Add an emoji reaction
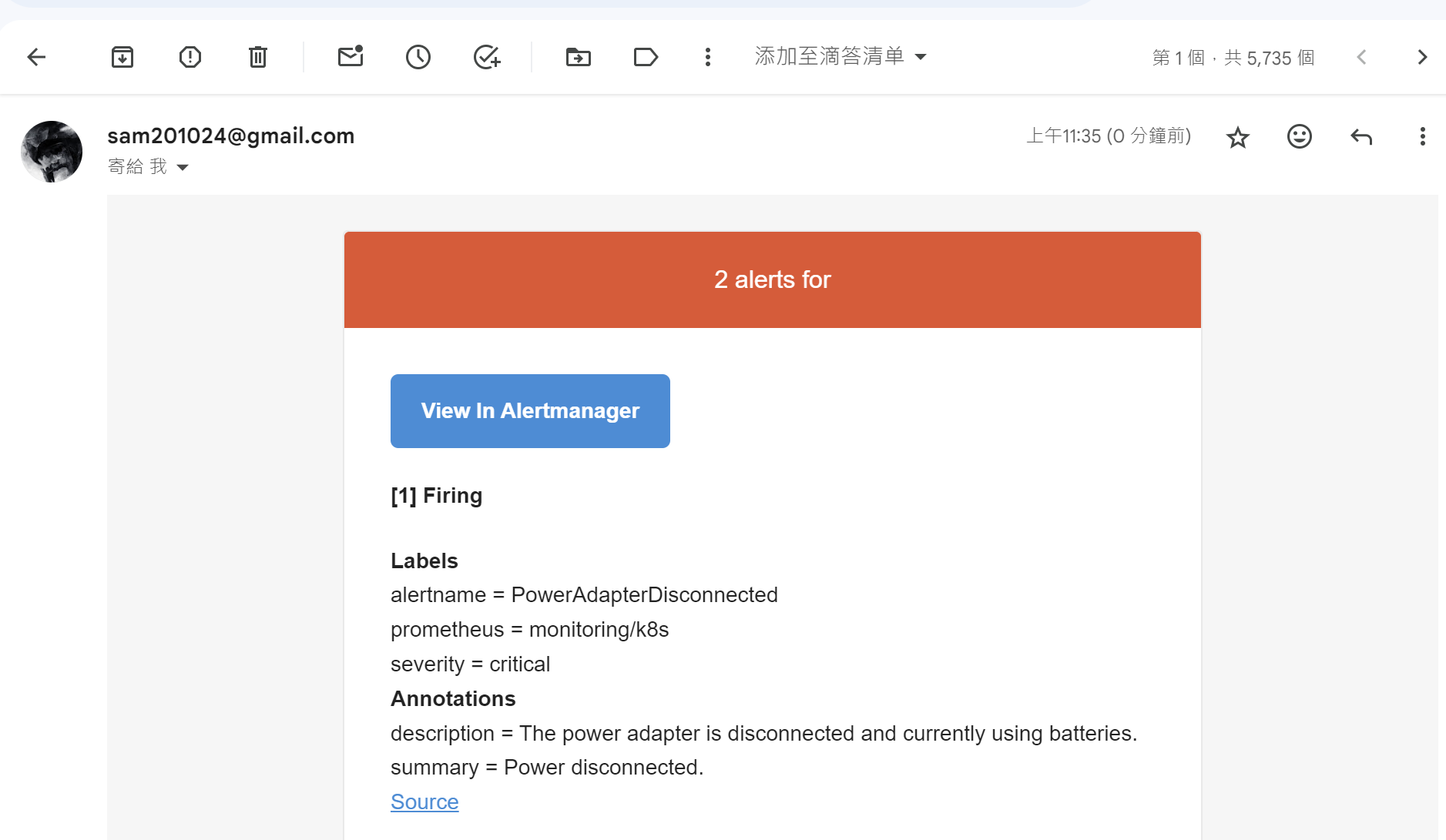 1299,137
